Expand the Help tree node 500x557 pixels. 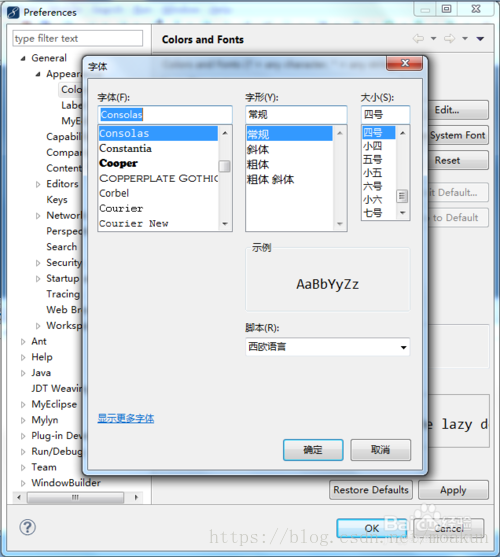click(x=23, y=357)
